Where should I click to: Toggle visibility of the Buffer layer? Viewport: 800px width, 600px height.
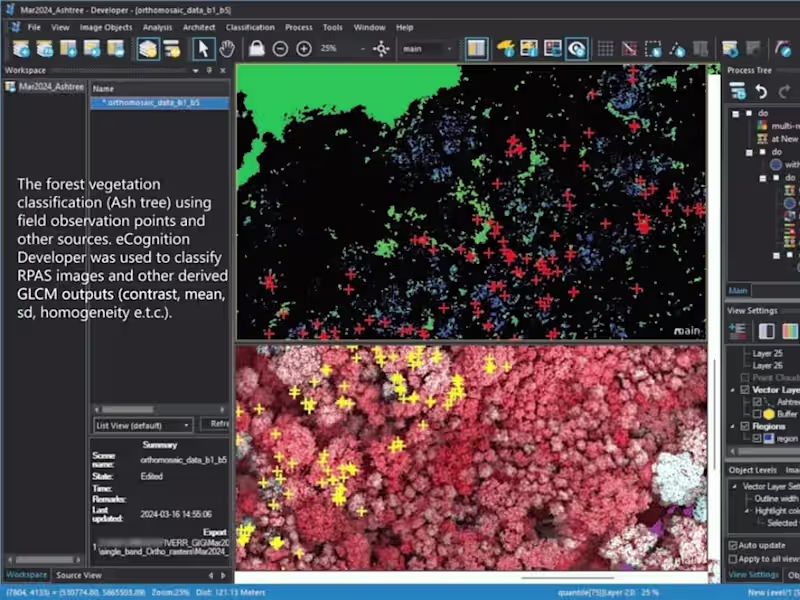click(758, 412)
